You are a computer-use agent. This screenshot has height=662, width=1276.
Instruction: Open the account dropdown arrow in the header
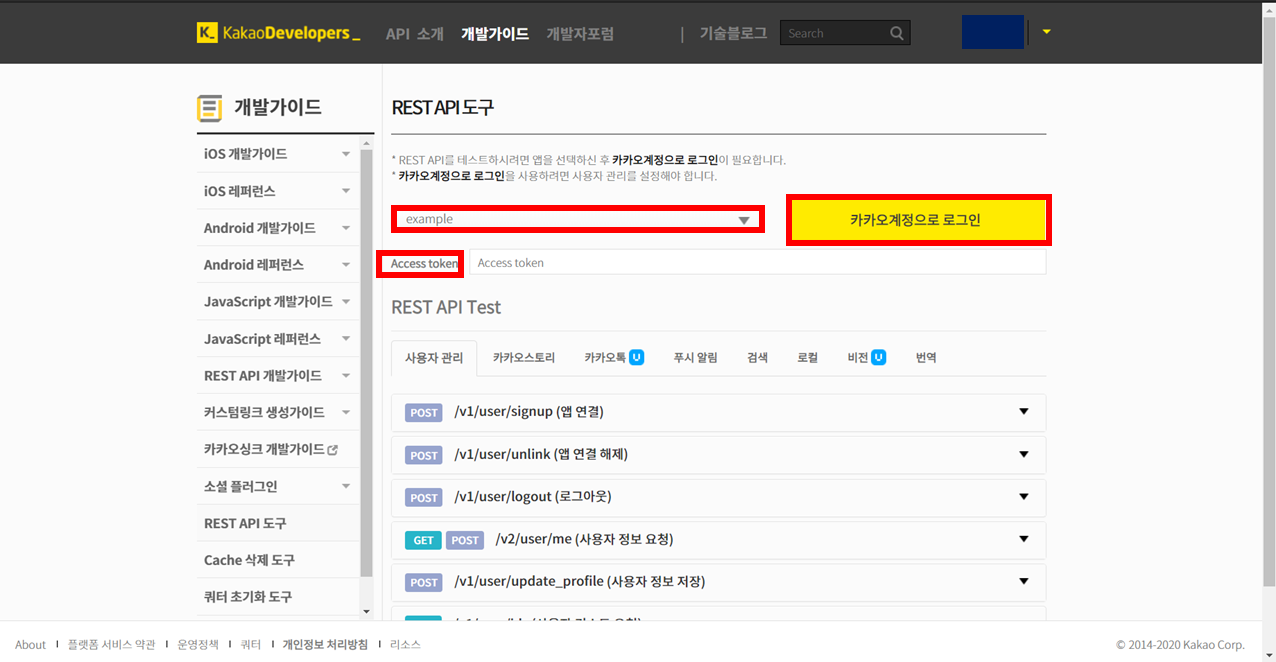click(1046, 32)
